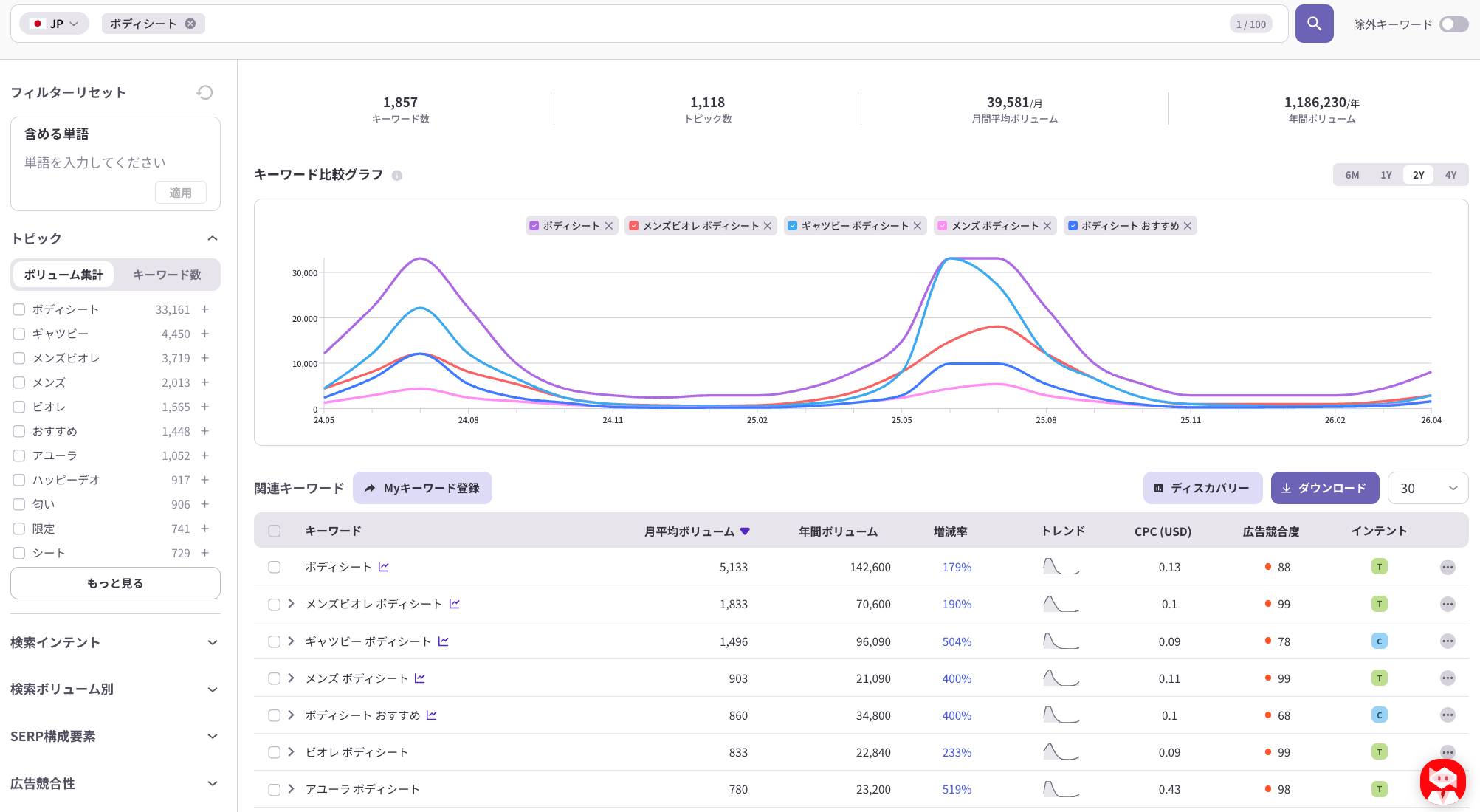The image size is (1480, 812).
Task: Select the 6M time range
Action: point(1352,175)
